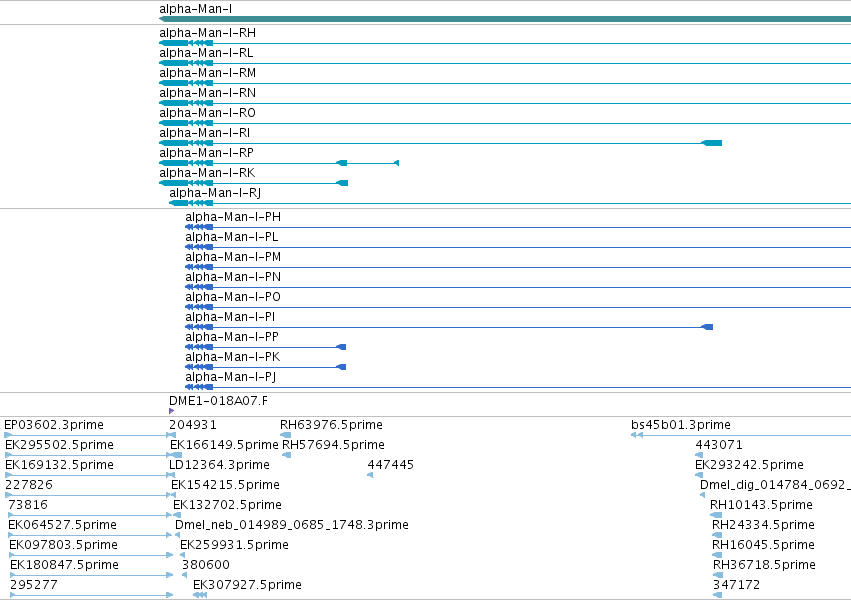Screen dimensions: 851x600
Task: Select the 347172 feature label
Action: (736, 586)
